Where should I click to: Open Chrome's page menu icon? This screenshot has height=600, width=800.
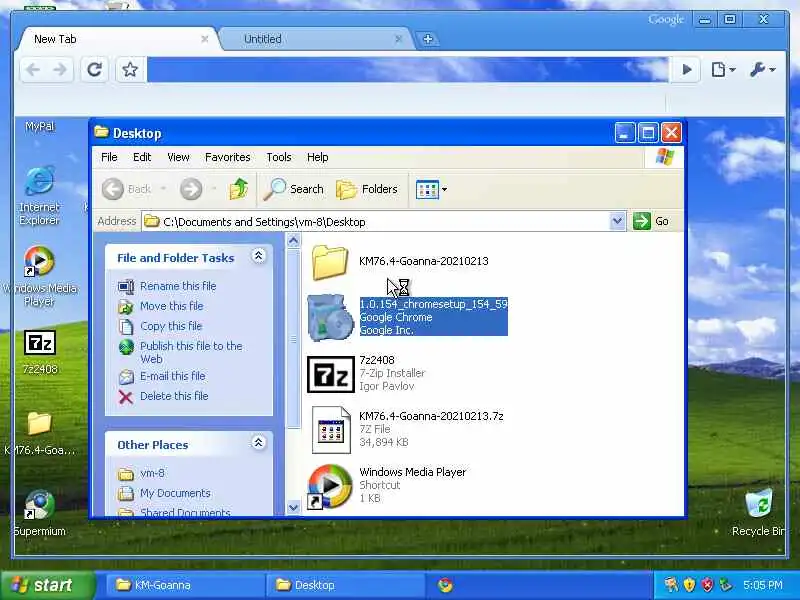[x=722, y=69]
